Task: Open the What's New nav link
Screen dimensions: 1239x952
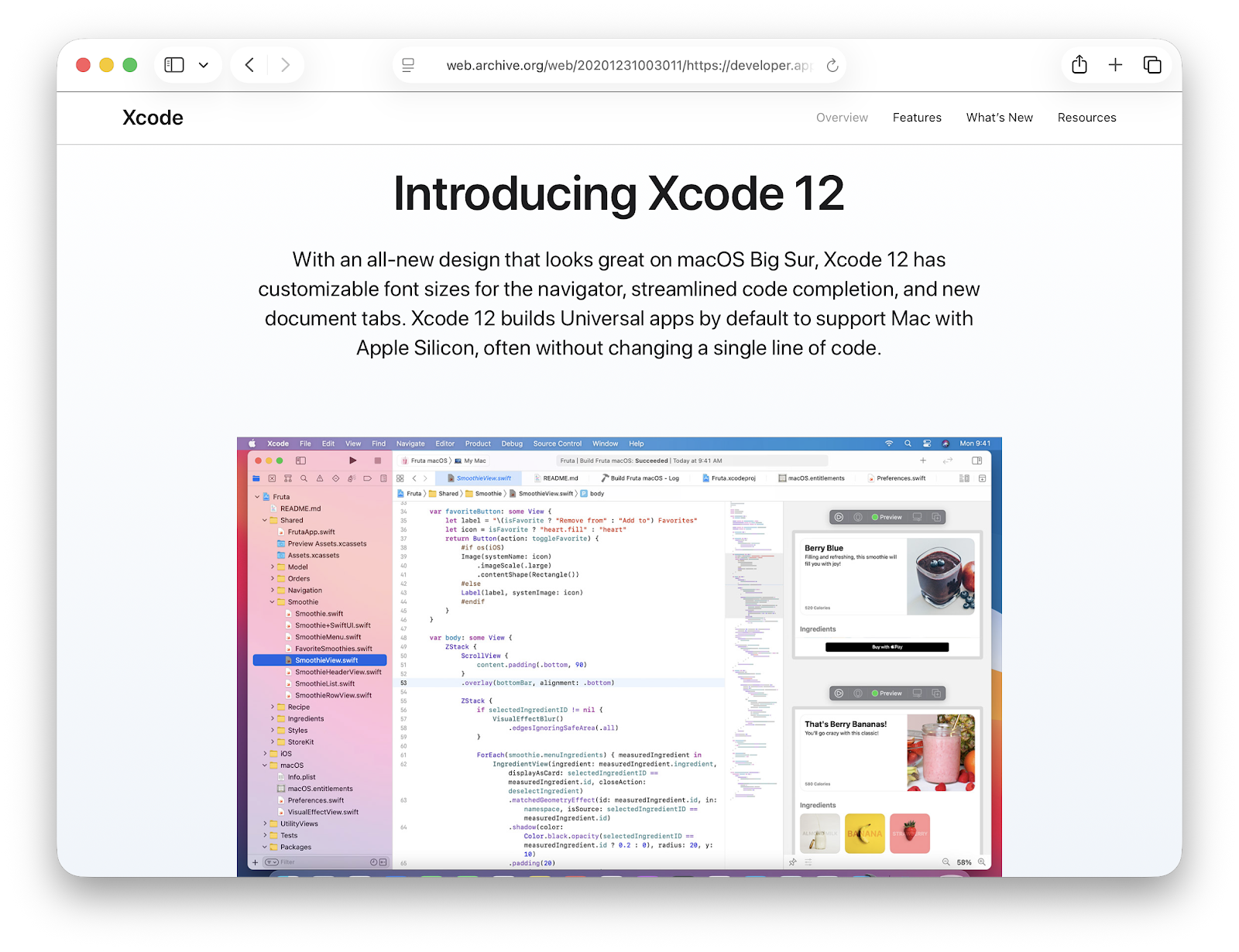Action: point(999,118)
